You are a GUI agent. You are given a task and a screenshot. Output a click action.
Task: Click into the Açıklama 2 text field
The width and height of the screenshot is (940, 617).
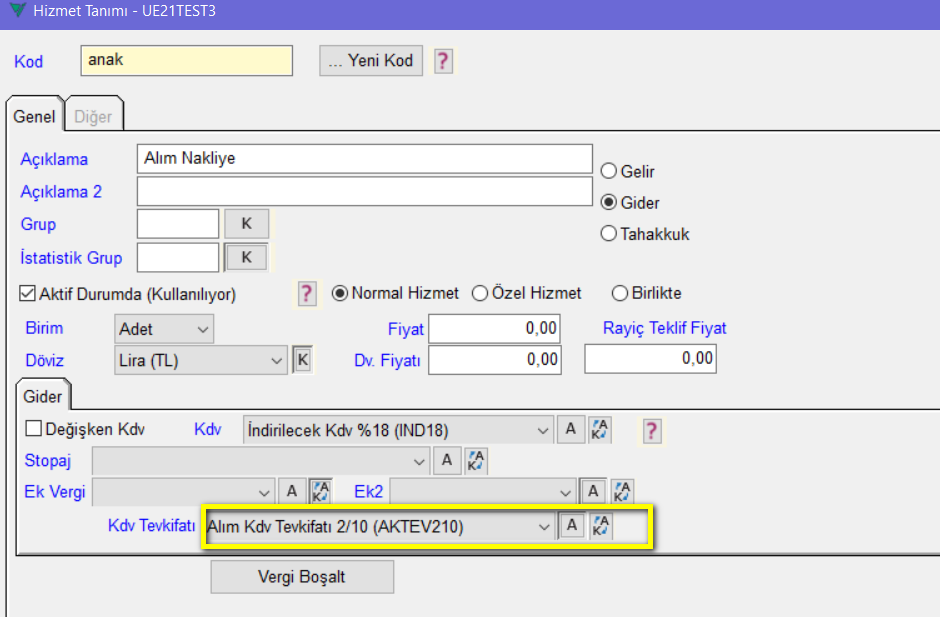point(364,191)
